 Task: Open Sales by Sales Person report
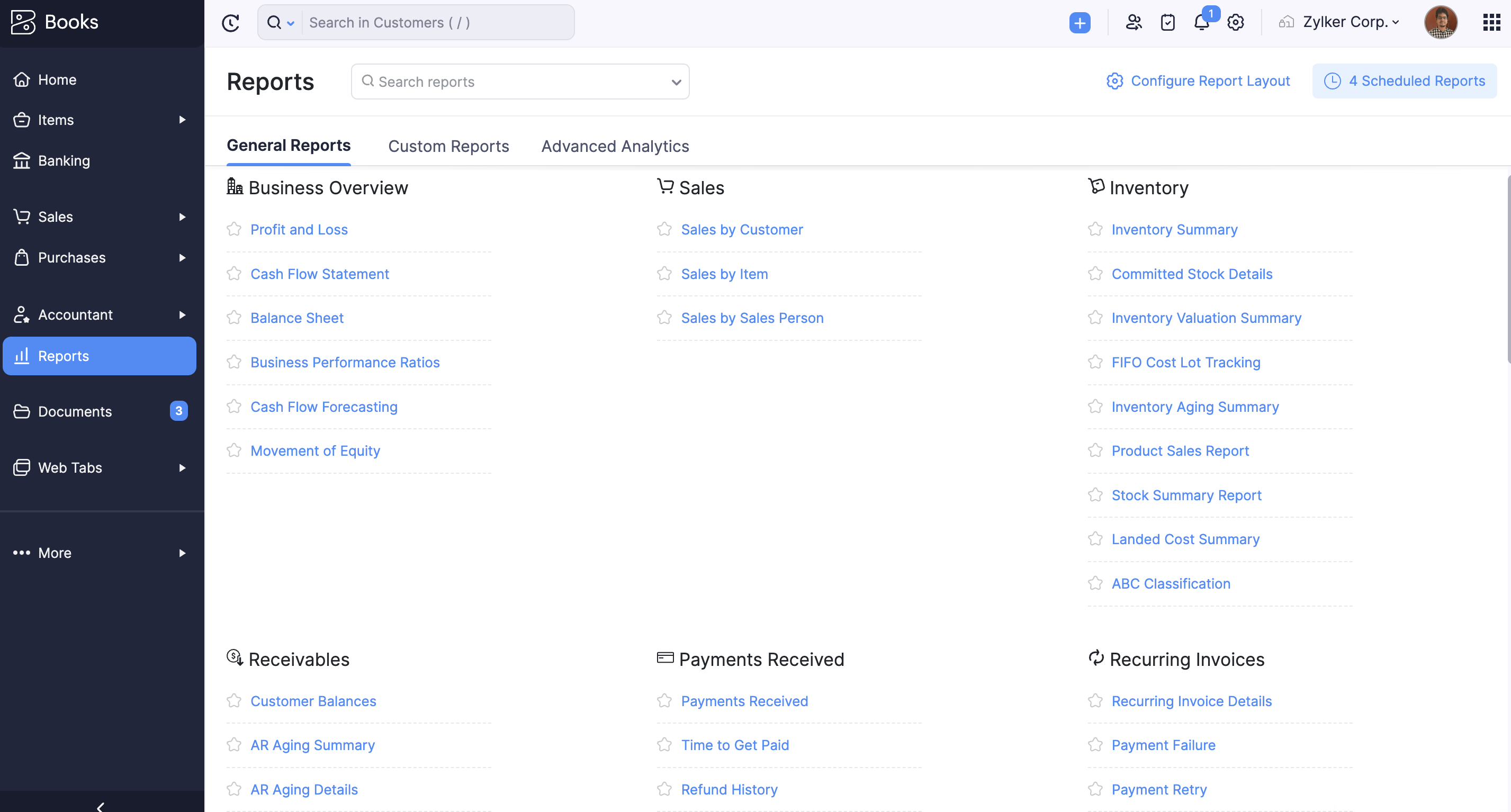click(752, 318)
